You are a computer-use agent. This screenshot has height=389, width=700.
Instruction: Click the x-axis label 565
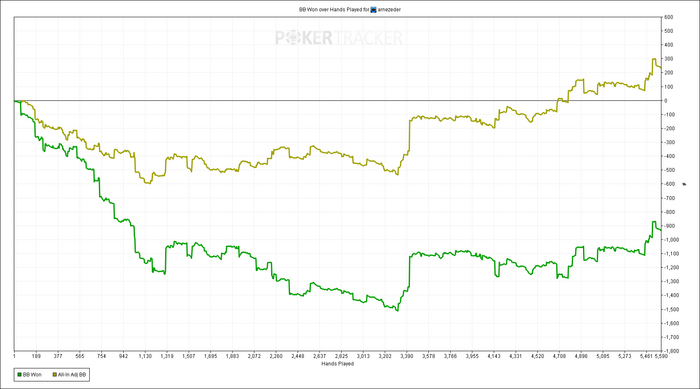pos(80,356)
